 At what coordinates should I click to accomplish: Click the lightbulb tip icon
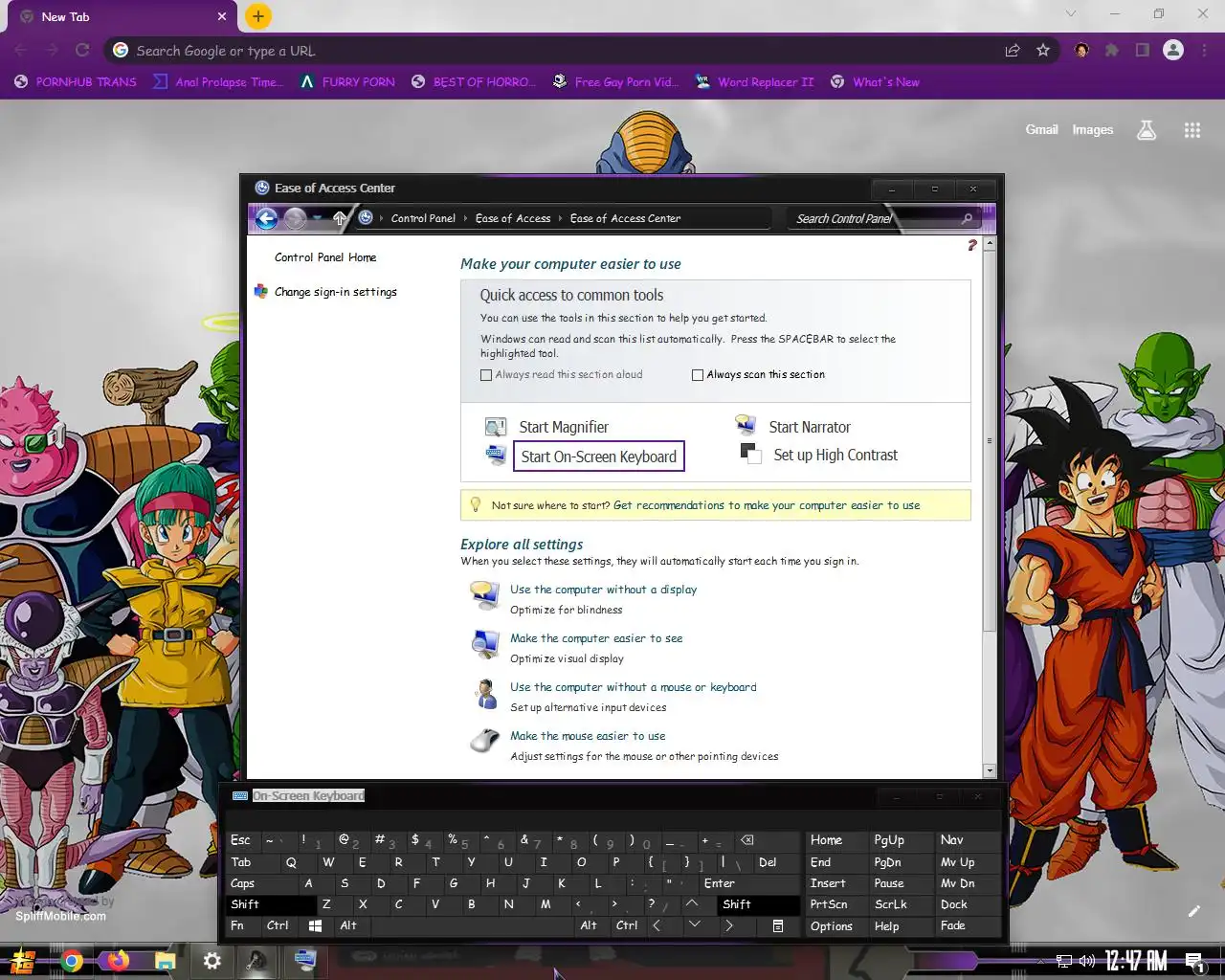475,504
